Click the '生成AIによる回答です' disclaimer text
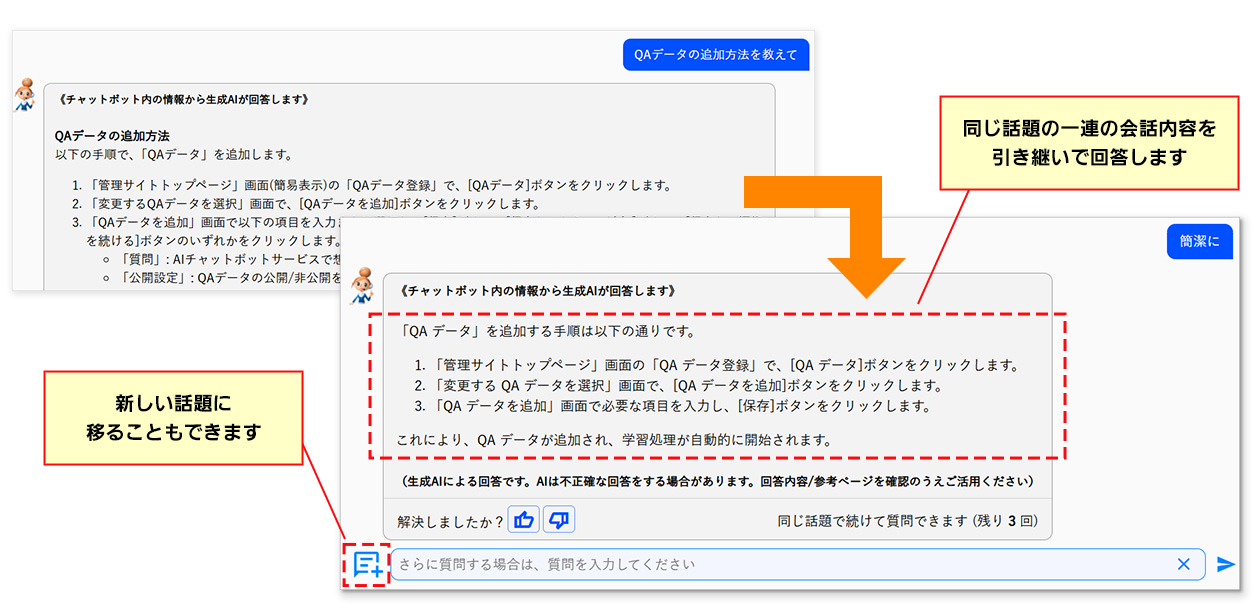 tap(717, 481)
